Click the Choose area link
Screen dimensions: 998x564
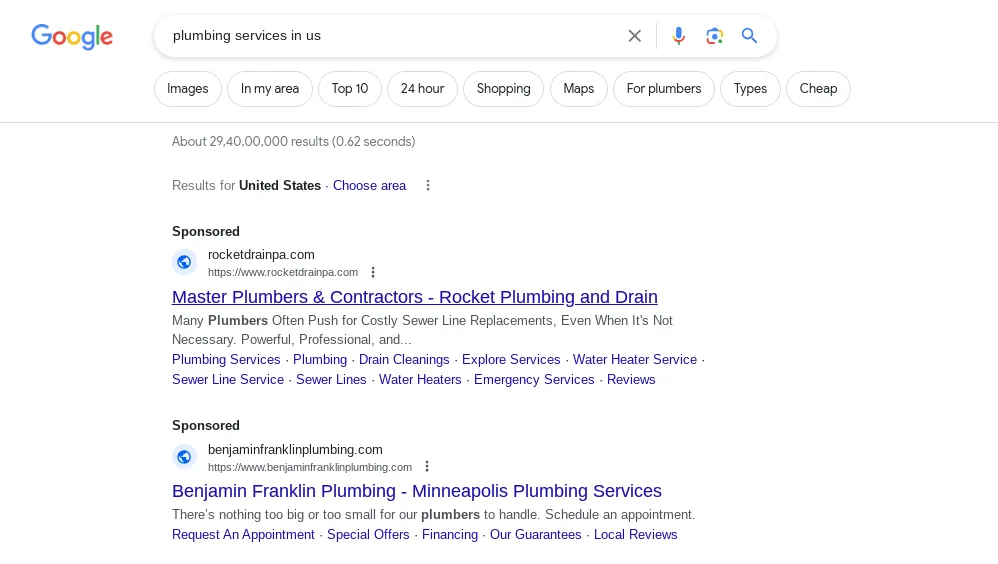click(x=369, y=185)
